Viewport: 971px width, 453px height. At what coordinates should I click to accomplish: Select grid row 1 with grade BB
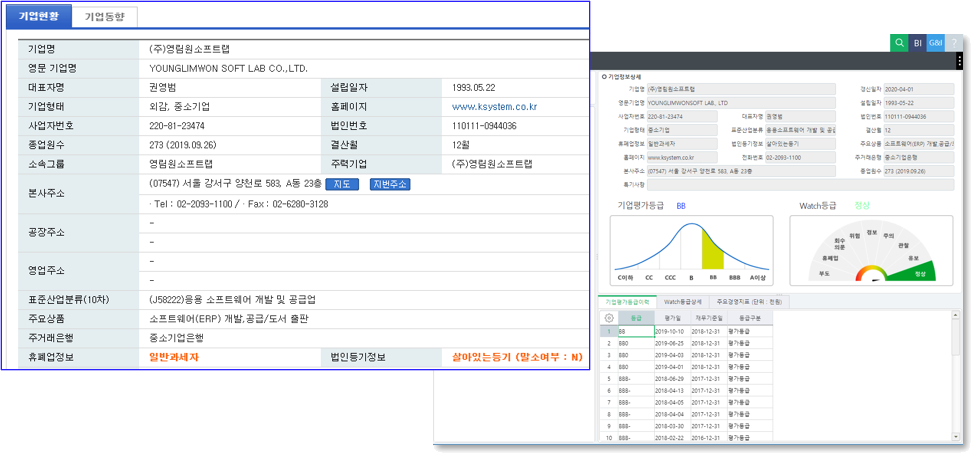tap(635, 331)
